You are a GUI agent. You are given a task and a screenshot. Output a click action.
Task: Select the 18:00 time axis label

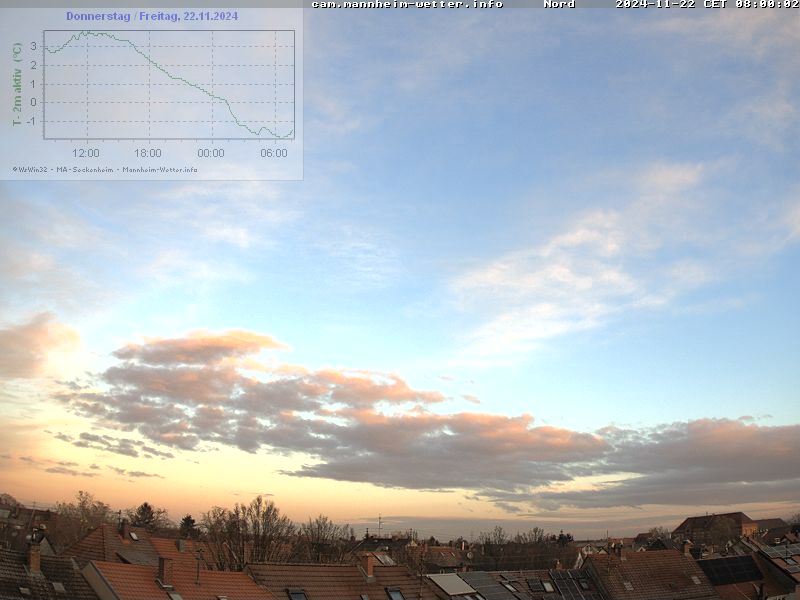tap(148, 153)
